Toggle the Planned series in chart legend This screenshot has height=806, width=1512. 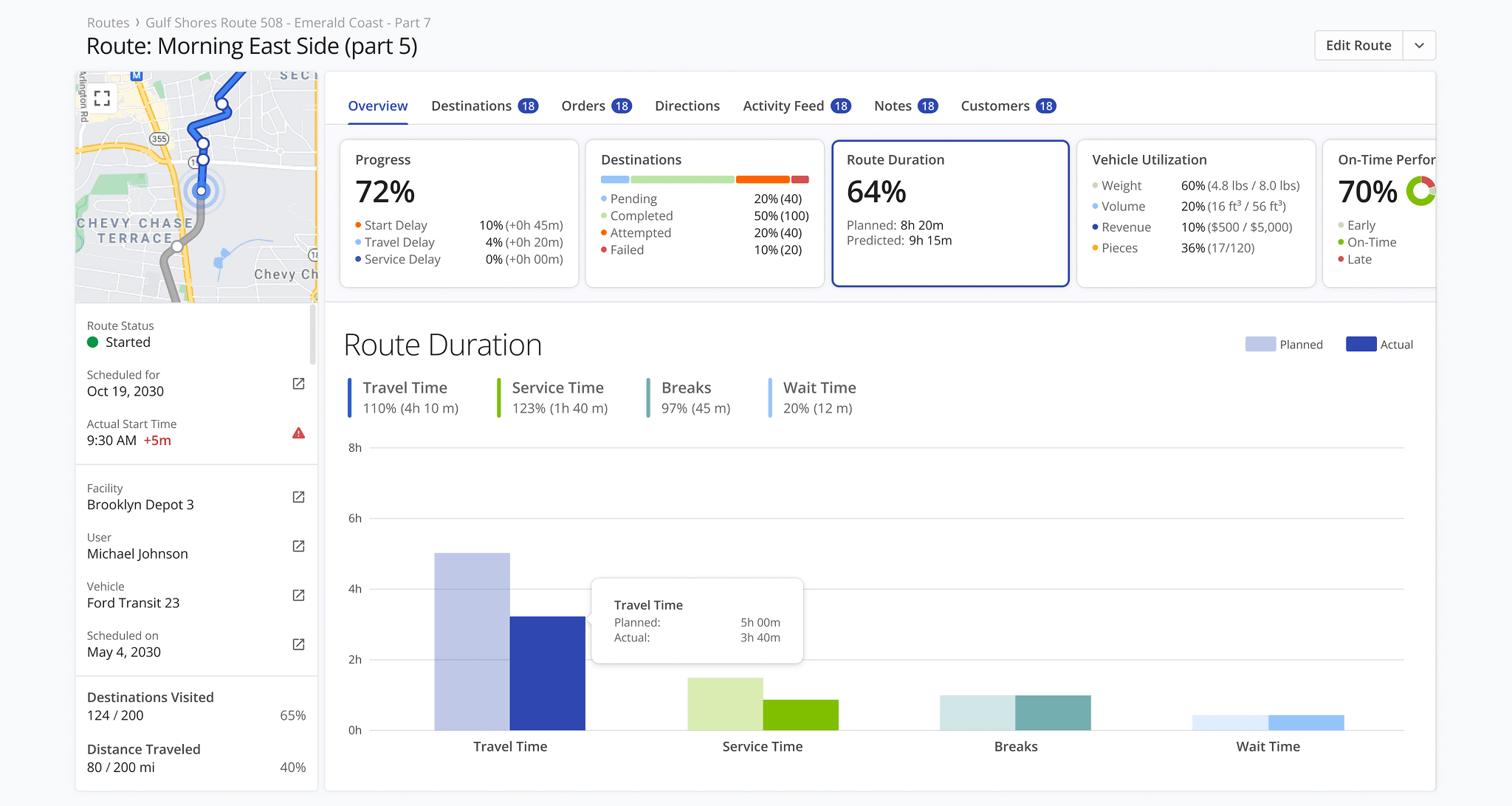[x=1284, y=345]
